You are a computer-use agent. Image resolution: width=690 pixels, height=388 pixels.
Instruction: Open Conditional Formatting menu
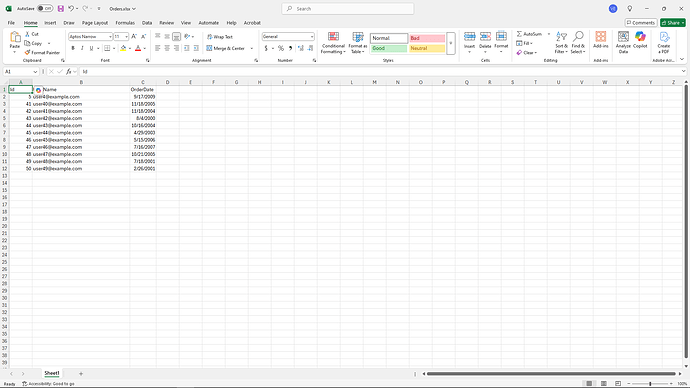pyautogui.click(x=333, y=43)
